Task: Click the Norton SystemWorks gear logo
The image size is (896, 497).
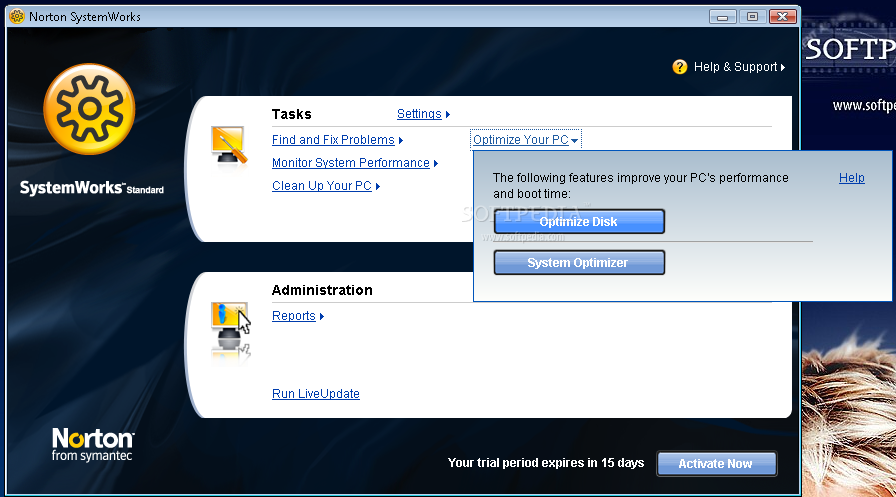Action: 89,109
